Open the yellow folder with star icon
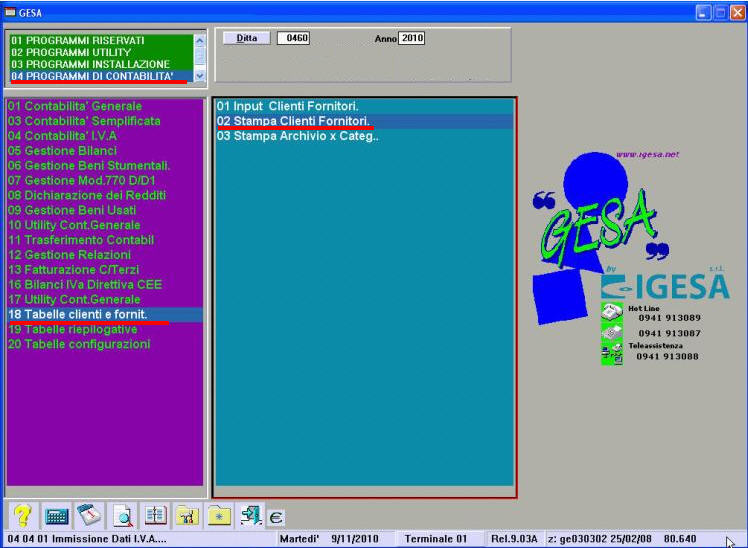 pyautogui.click(x=219, y=516)
